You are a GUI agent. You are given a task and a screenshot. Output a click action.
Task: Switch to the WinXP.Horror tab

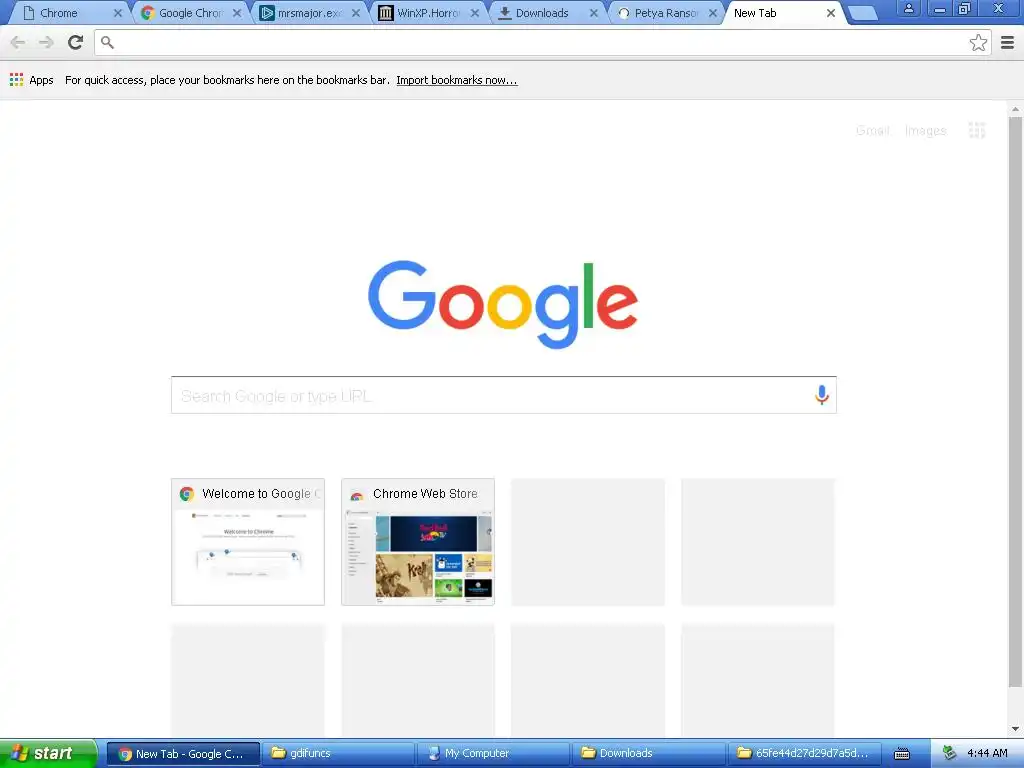tap(426, 13)
